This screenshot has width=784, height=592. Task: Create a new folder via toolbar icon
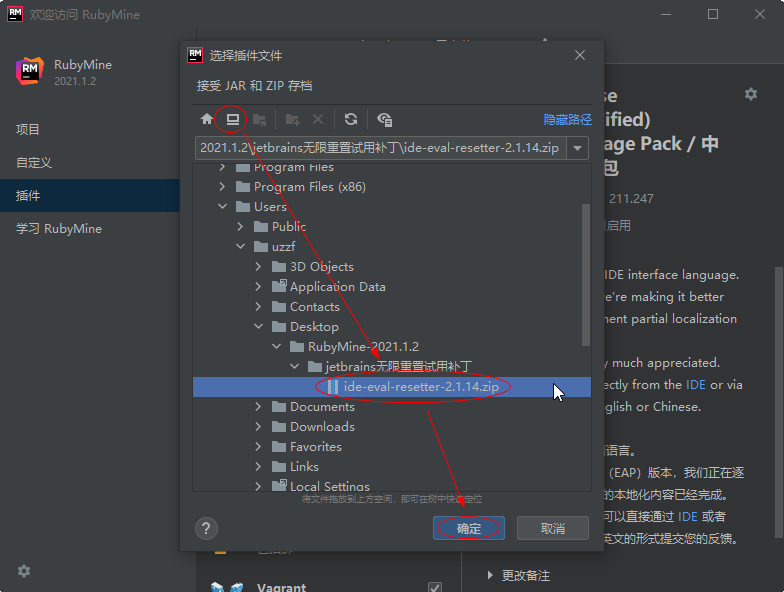click(292, 120)
